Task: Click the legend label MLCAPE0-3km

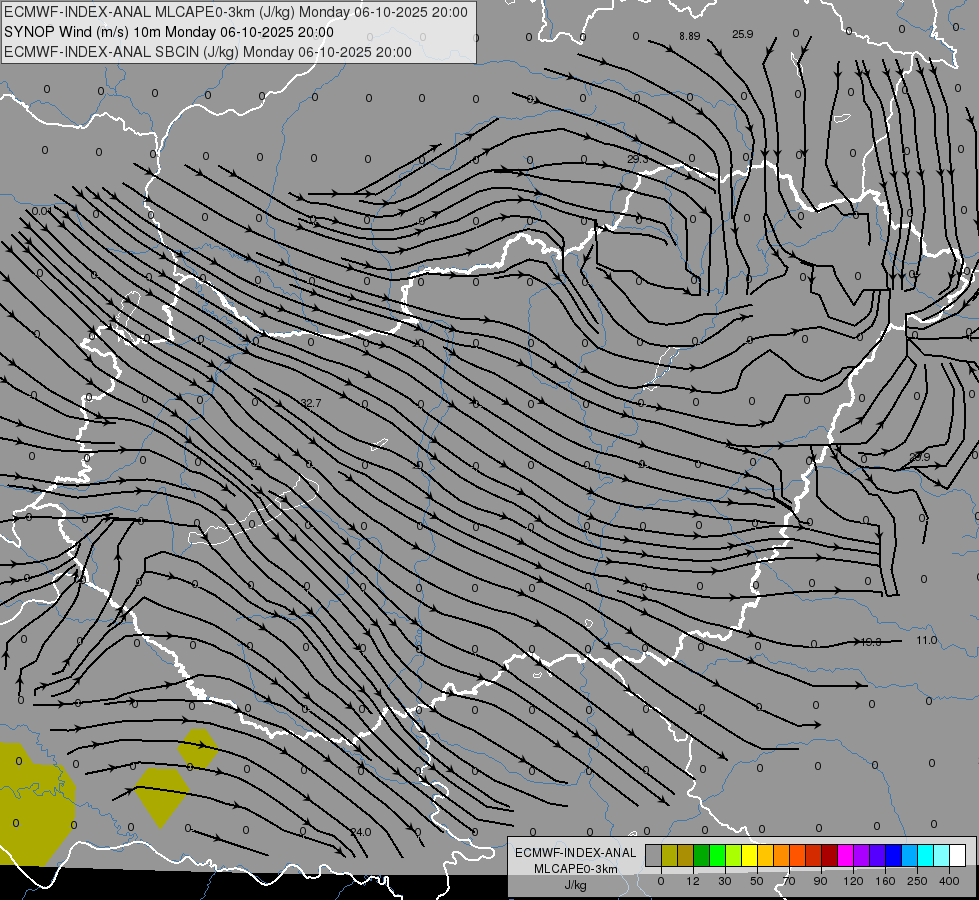Action: [x=575, y=869]
